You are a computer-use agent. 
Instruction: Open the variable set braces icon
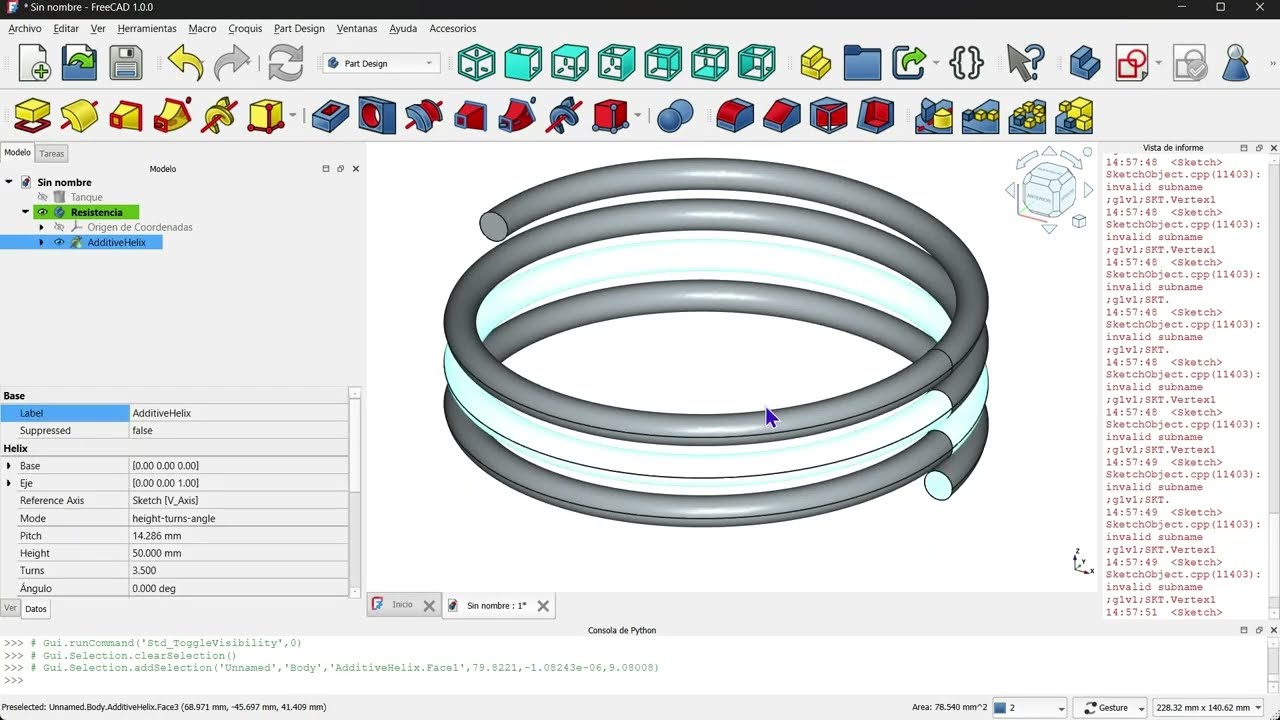click(966, 63)
